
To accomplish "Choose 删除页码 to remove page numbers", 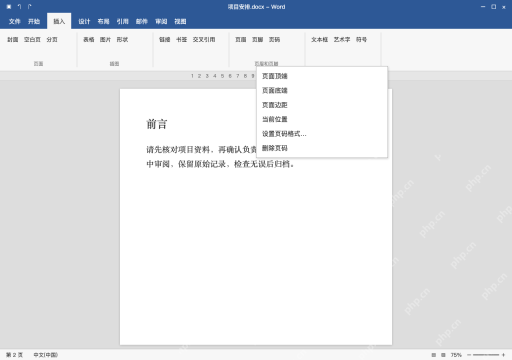I will click(x=322, y=148).
